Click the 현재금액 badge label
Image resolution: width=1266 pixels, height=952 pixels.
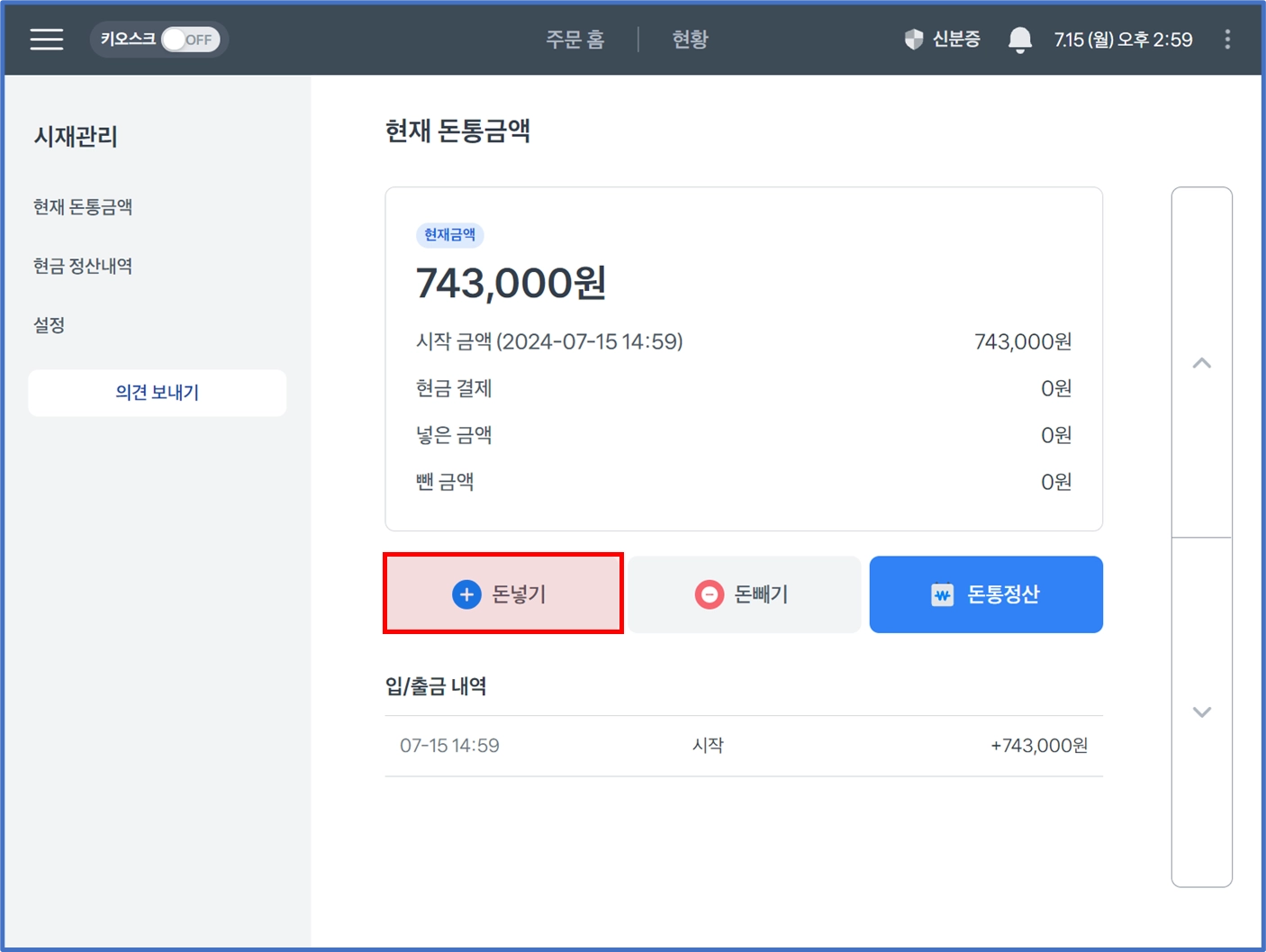point(449,235)
